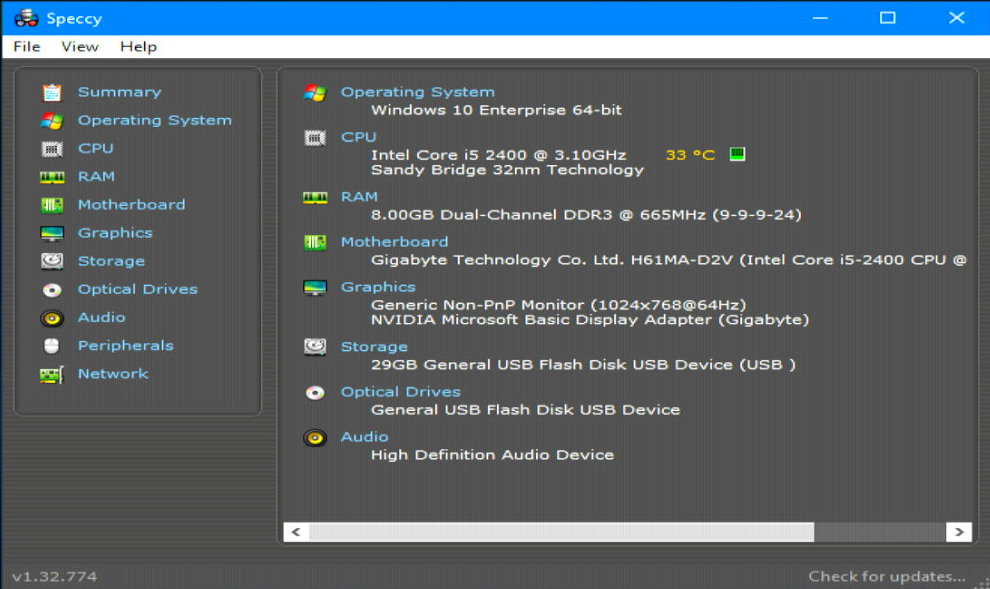Viewport: 990px width, 589px height.
Task: Click the green CPU temperature indicator
Action: point(737,154)
